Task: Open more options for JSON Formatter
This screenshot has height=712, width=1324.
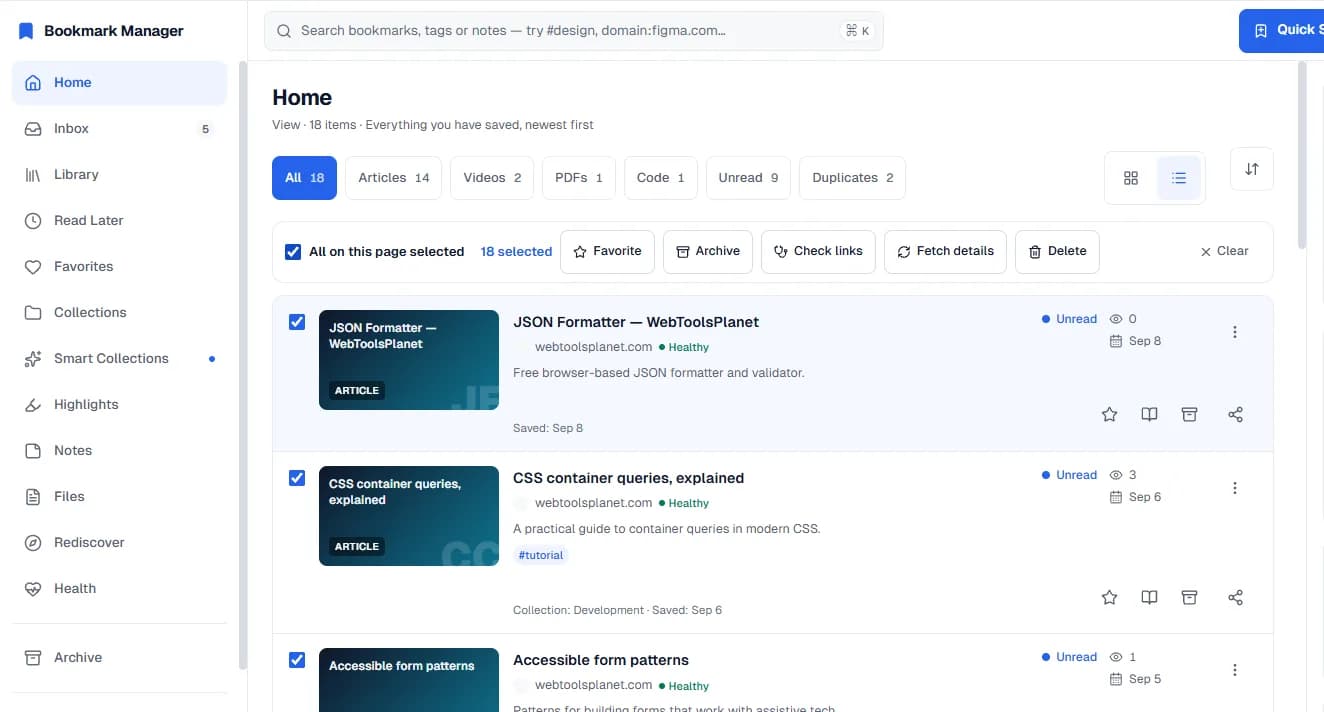Action: tap(1235, 332)
